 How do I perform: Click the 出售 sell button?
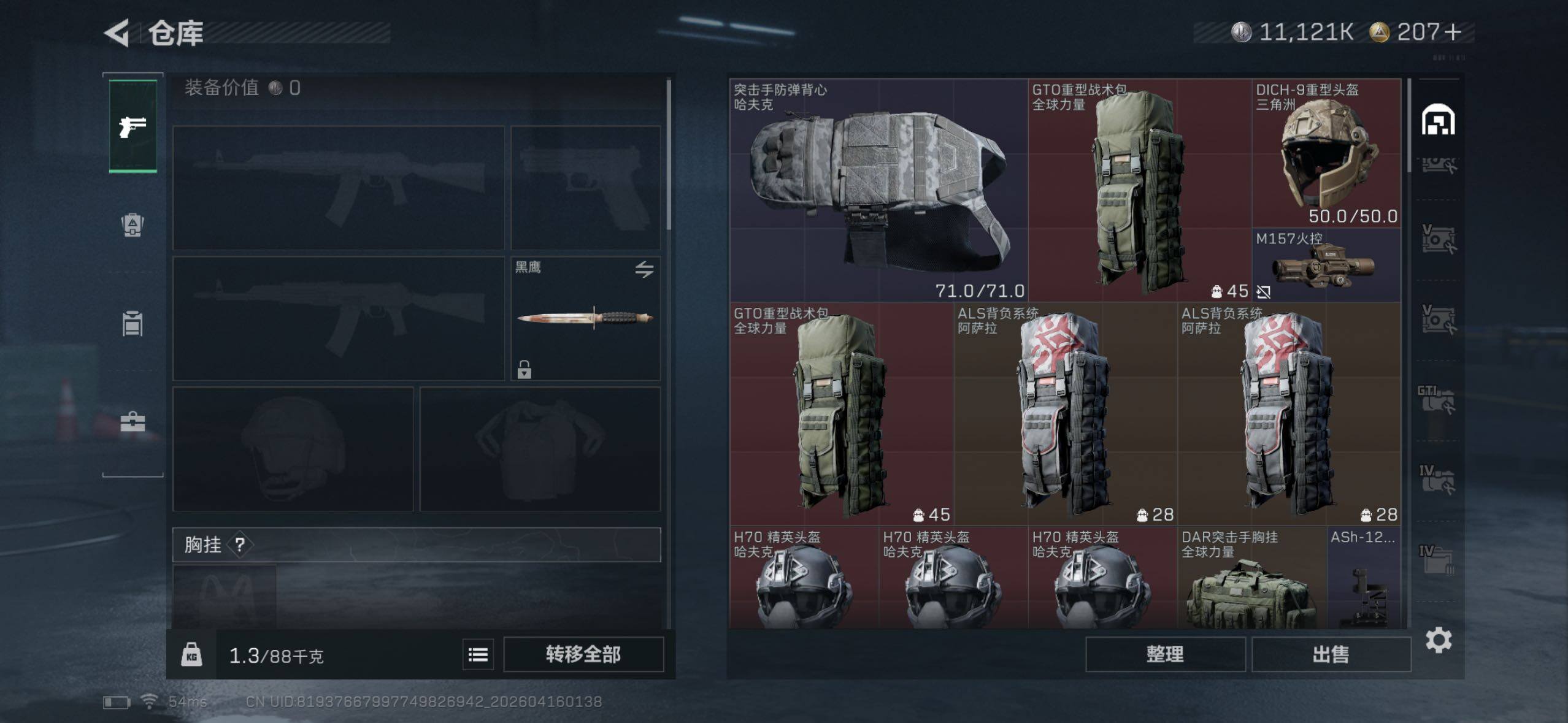pyautogui.click(x=1331, y=654)
